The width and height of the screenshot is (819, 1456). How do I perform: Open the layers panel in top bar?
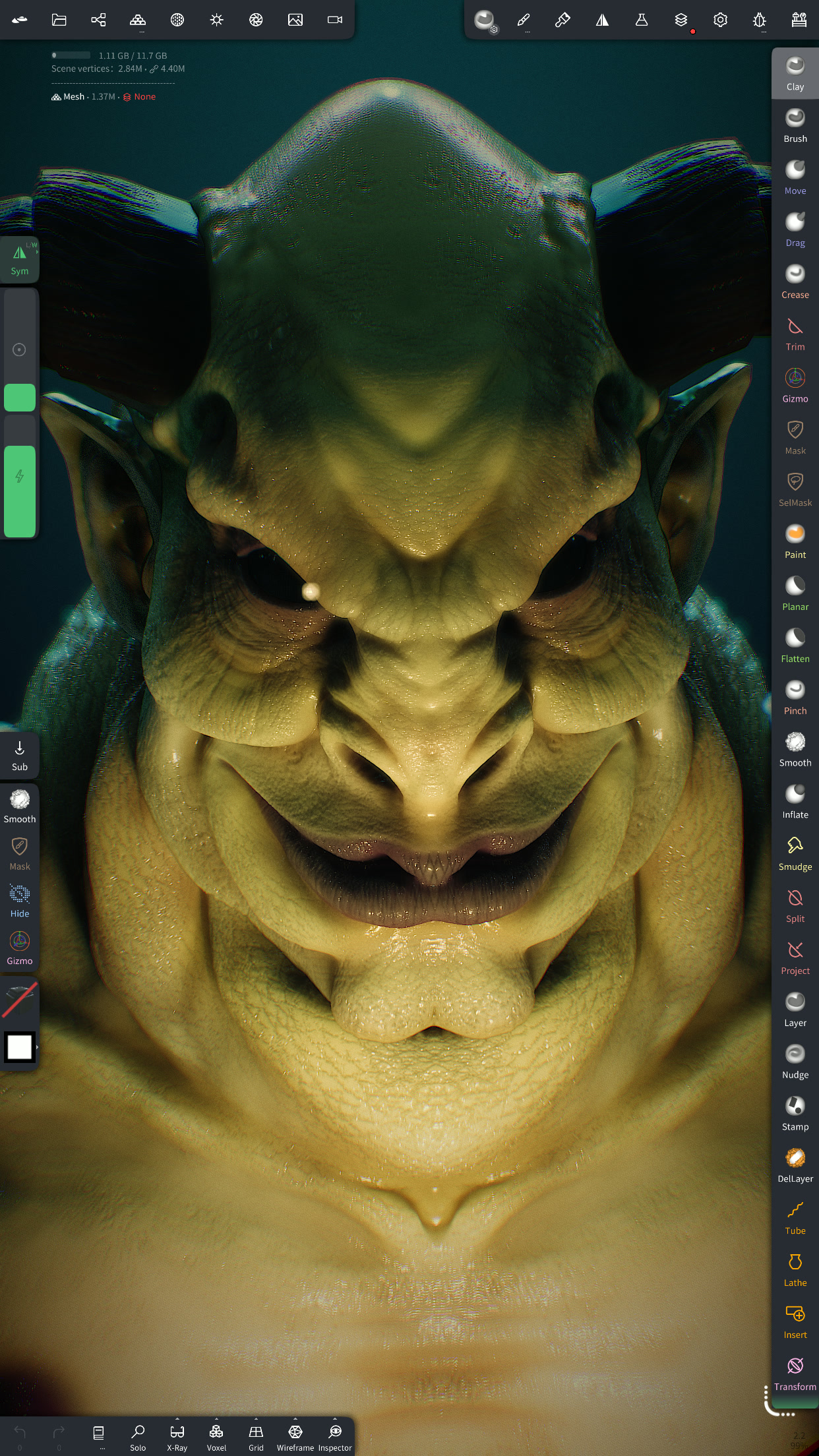(x=681, y=20)
